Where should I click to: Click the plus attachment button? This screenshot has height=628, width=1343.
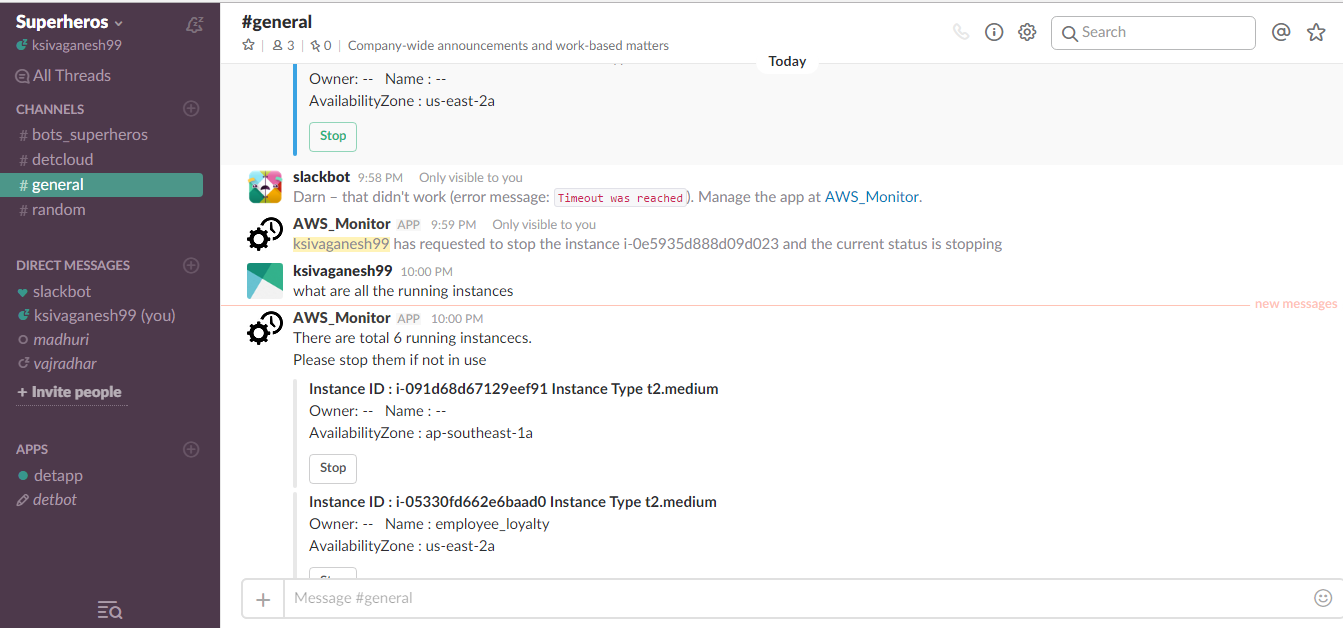pos(263,599)
